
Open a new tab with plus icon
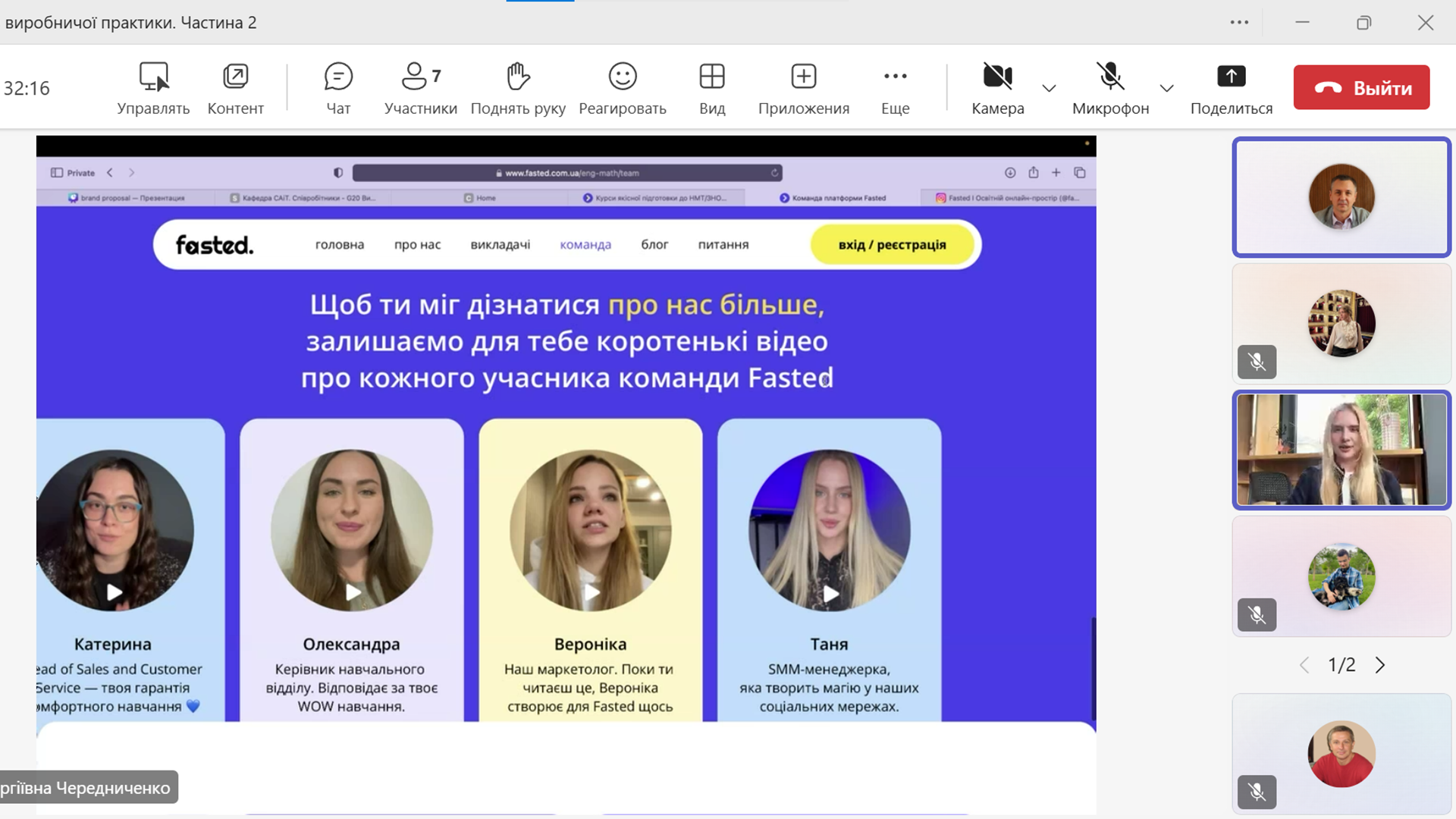(x=1056, y=173)
